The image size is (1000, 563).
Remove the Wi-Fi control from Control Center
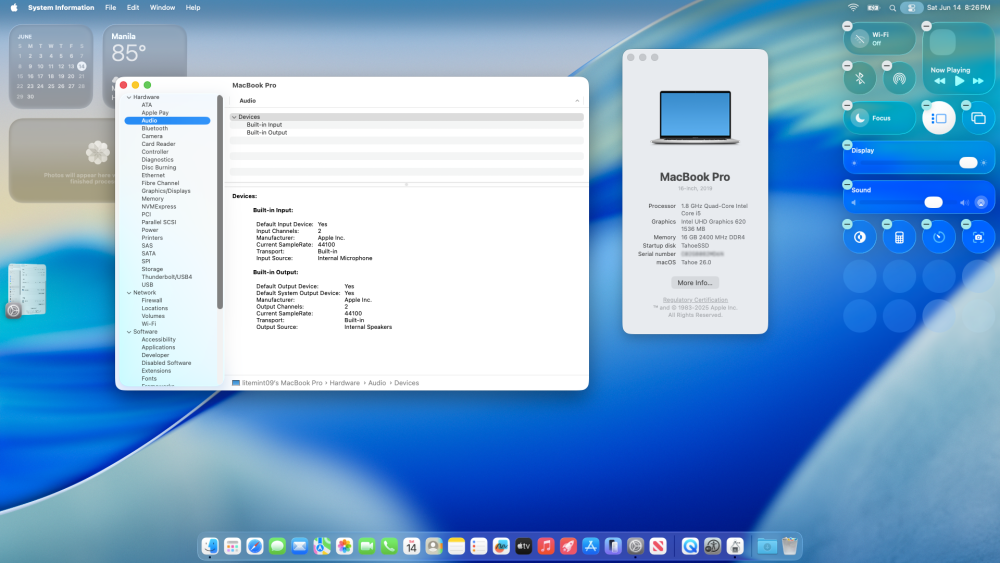847,26
